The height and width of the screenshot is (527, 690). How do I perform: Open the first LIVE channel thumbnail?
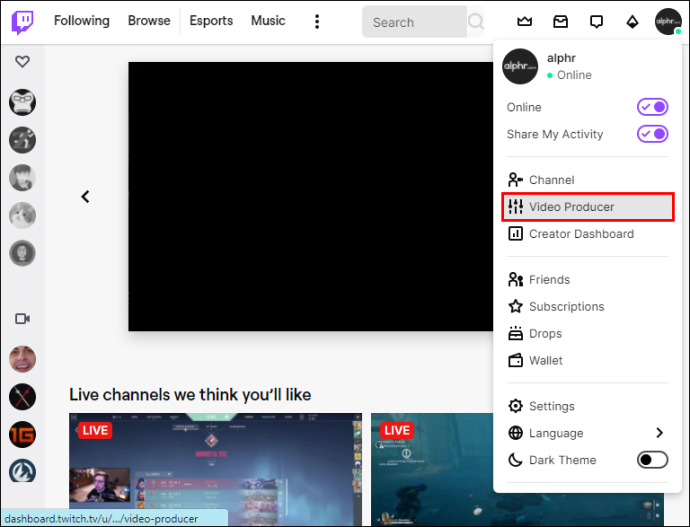coord(216,468)
